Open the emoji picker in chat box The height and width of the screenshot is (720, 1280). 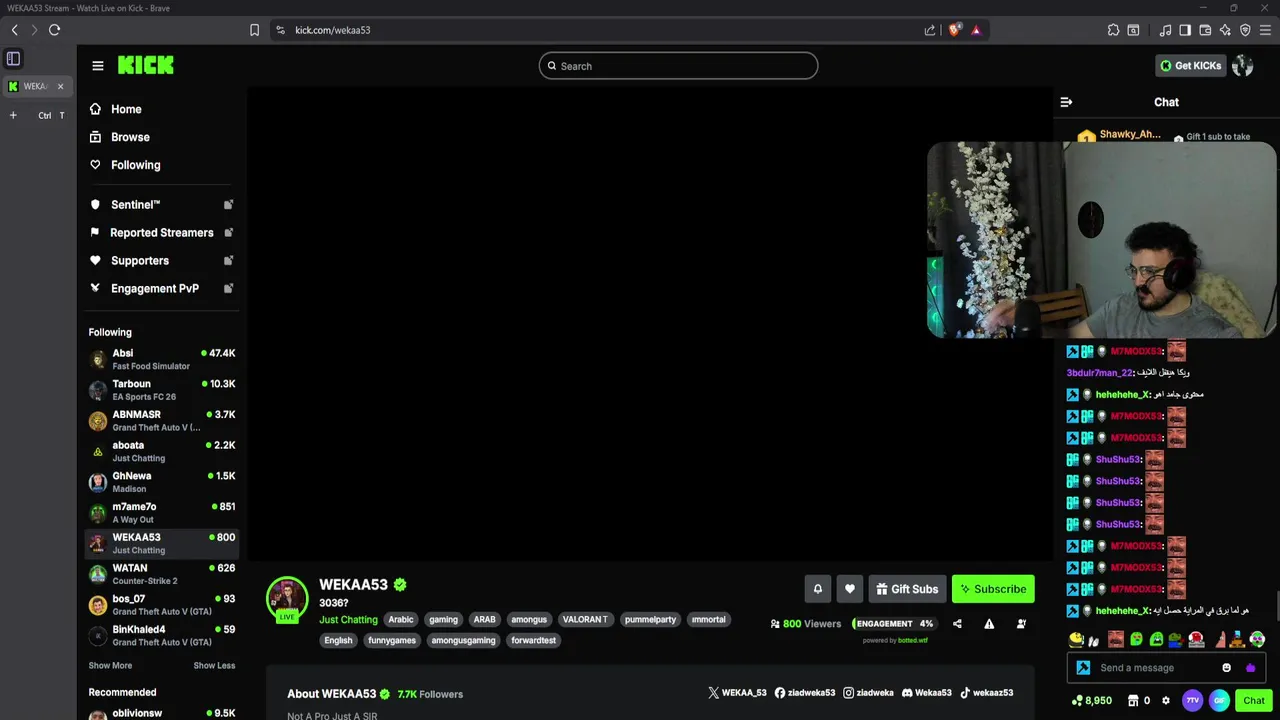point(1227,668)
